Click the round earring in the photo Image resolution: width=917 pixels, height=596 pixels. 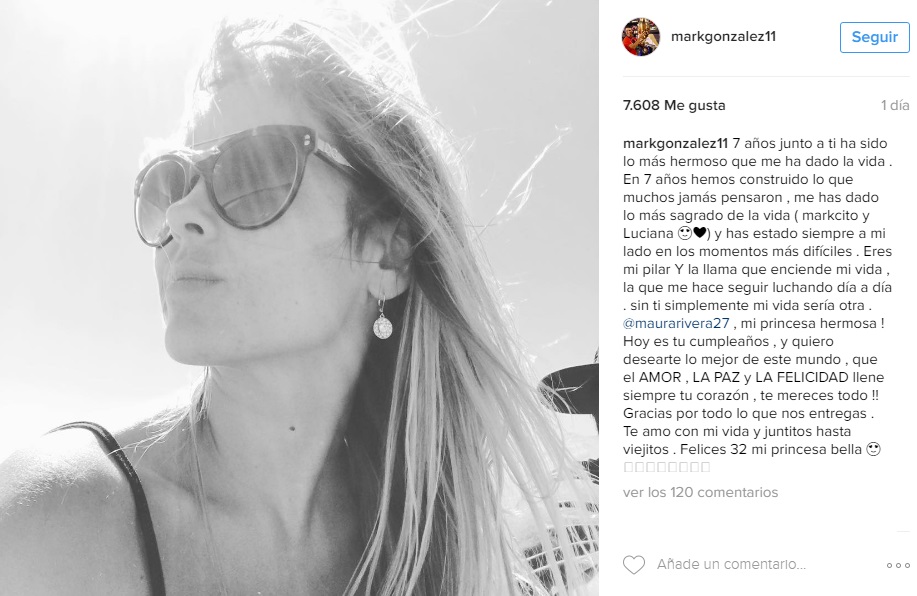[382, 325]
